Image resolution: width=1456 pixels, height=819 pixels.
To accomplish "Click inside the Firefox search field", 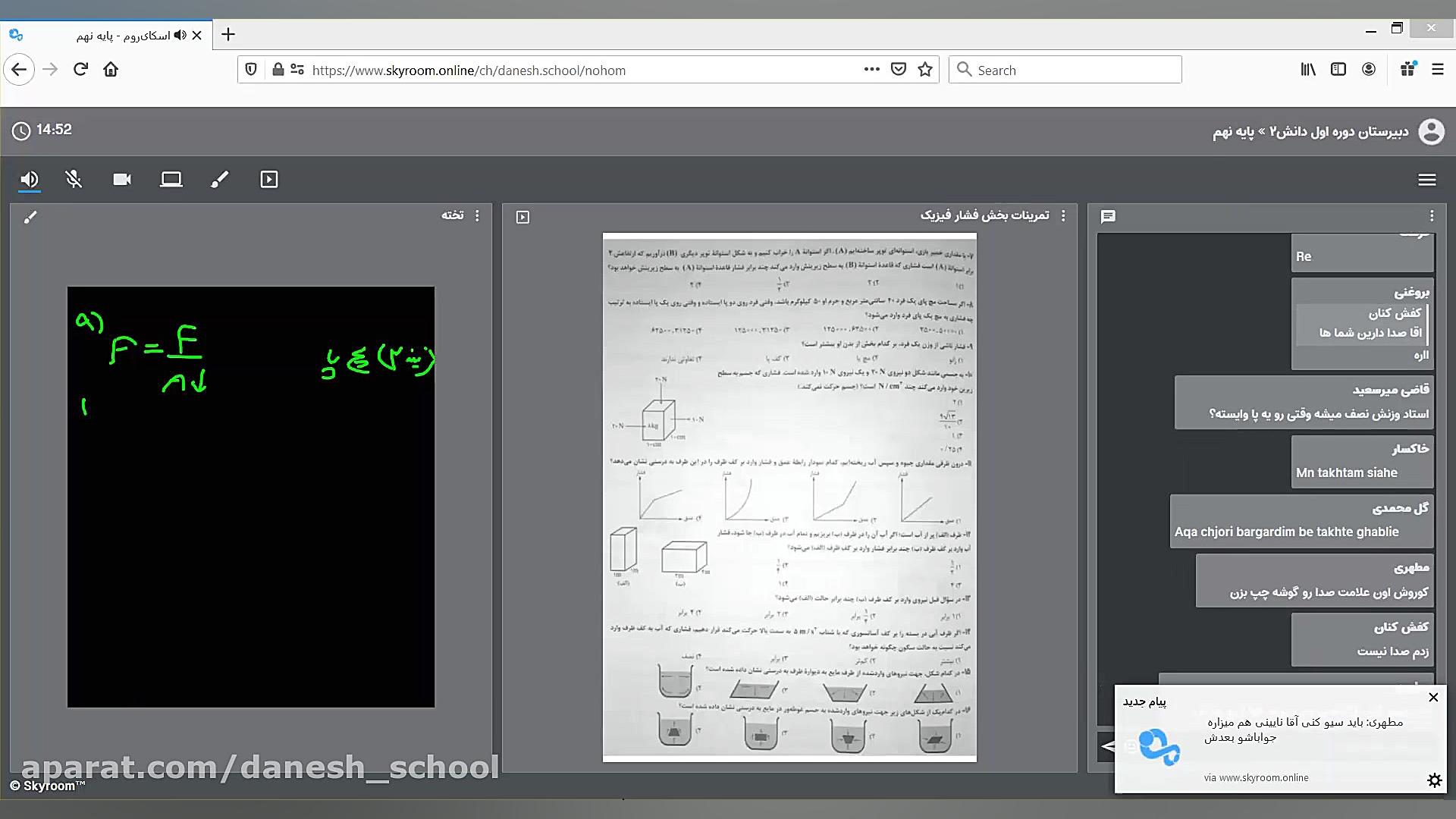I will coord(1062,69).
